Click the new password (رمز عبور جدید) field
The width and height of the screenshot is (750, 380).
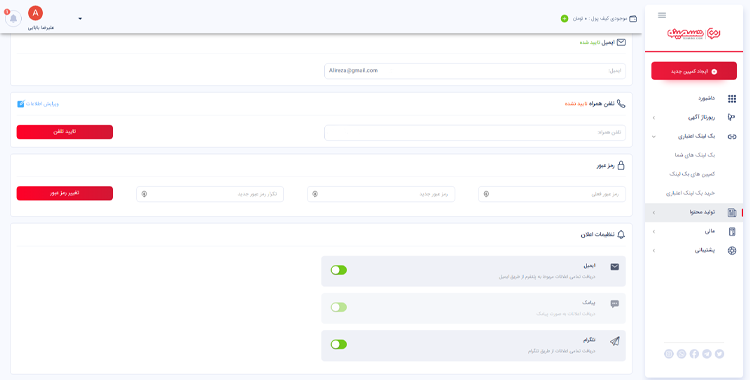coord(381,194)
